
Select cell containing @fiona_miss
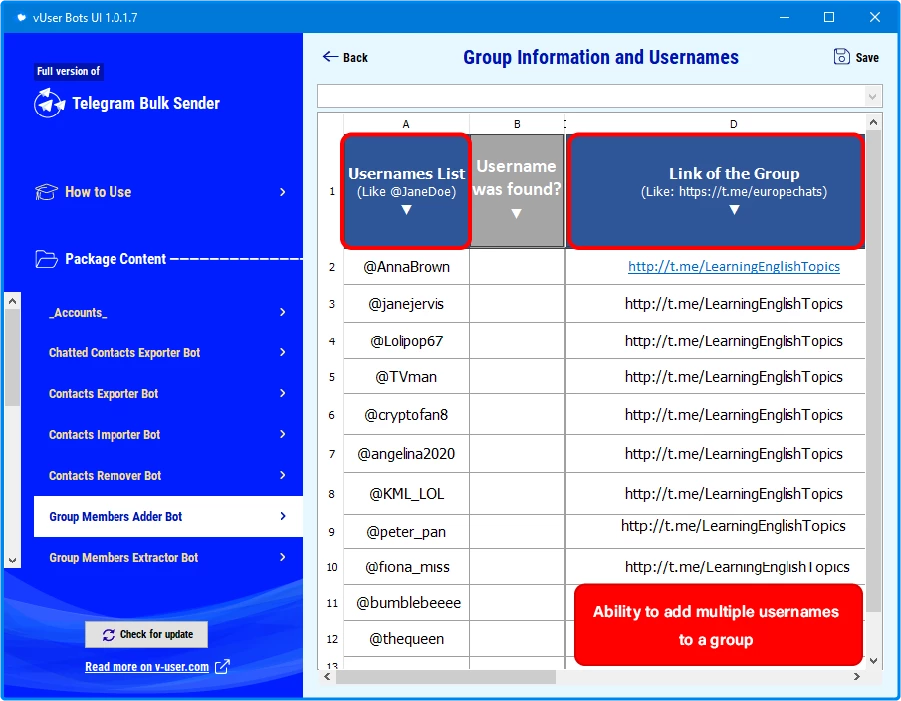click(x=406, y=567)
